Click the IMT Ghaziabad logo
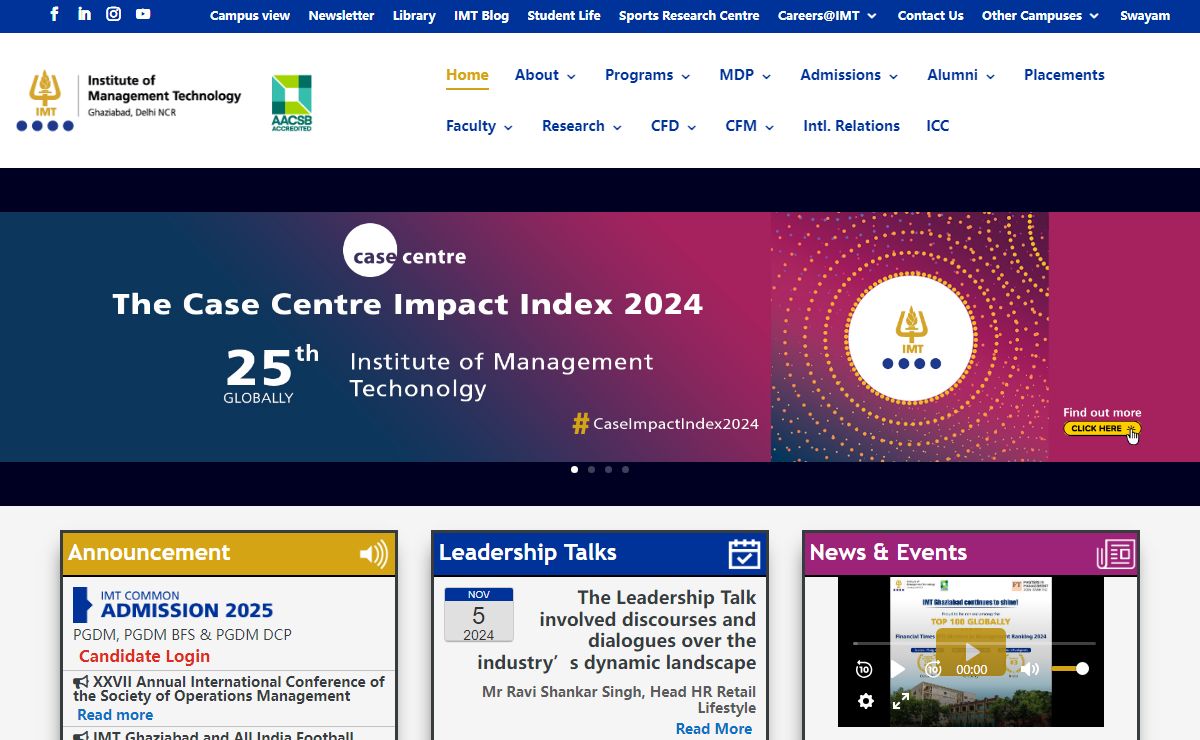The image size is (1200, 740). 129,101
